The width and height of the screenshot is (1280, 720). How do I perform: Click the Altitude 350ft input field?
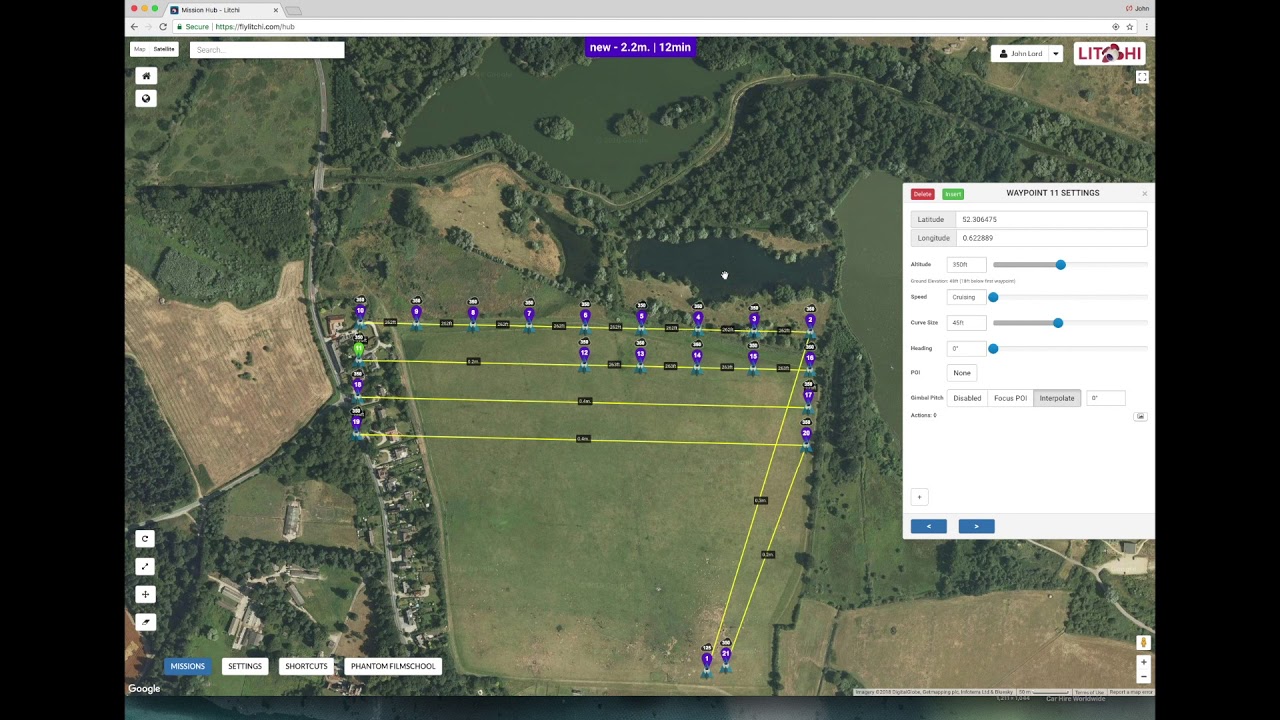click(966, 265)
